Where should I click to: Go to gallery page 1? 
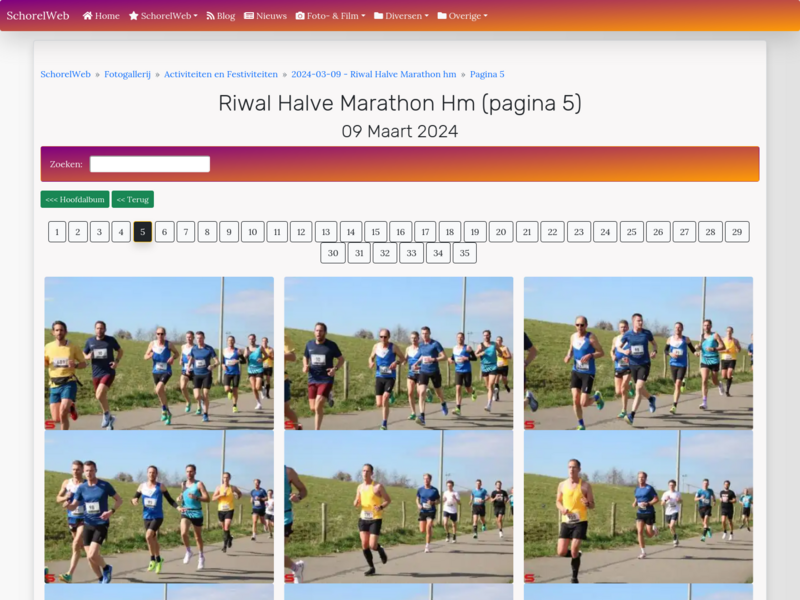tap(57, 232)
